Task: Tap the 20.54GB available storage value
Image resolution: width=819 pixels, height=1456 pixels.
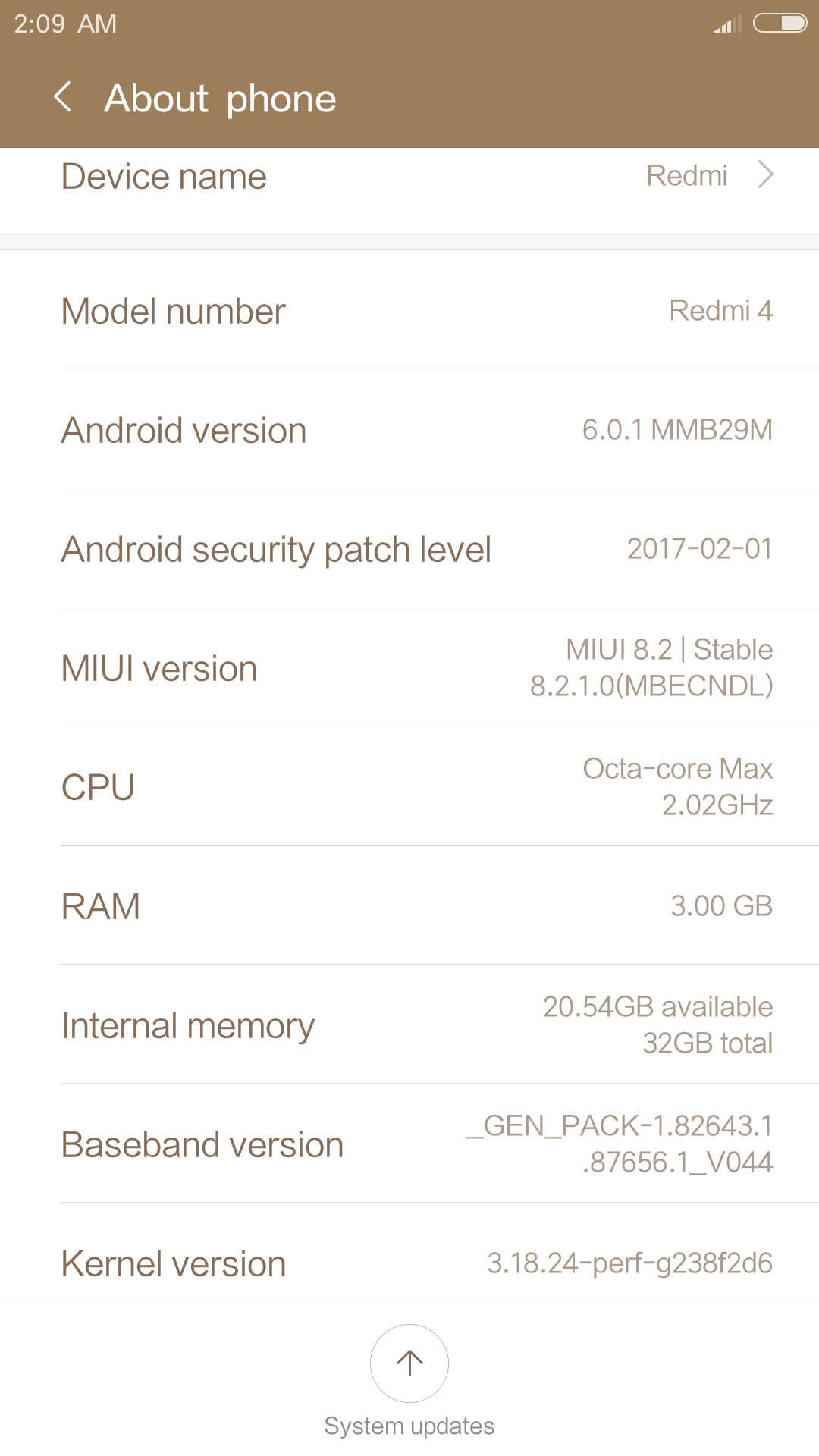Action: [657, 1007]
